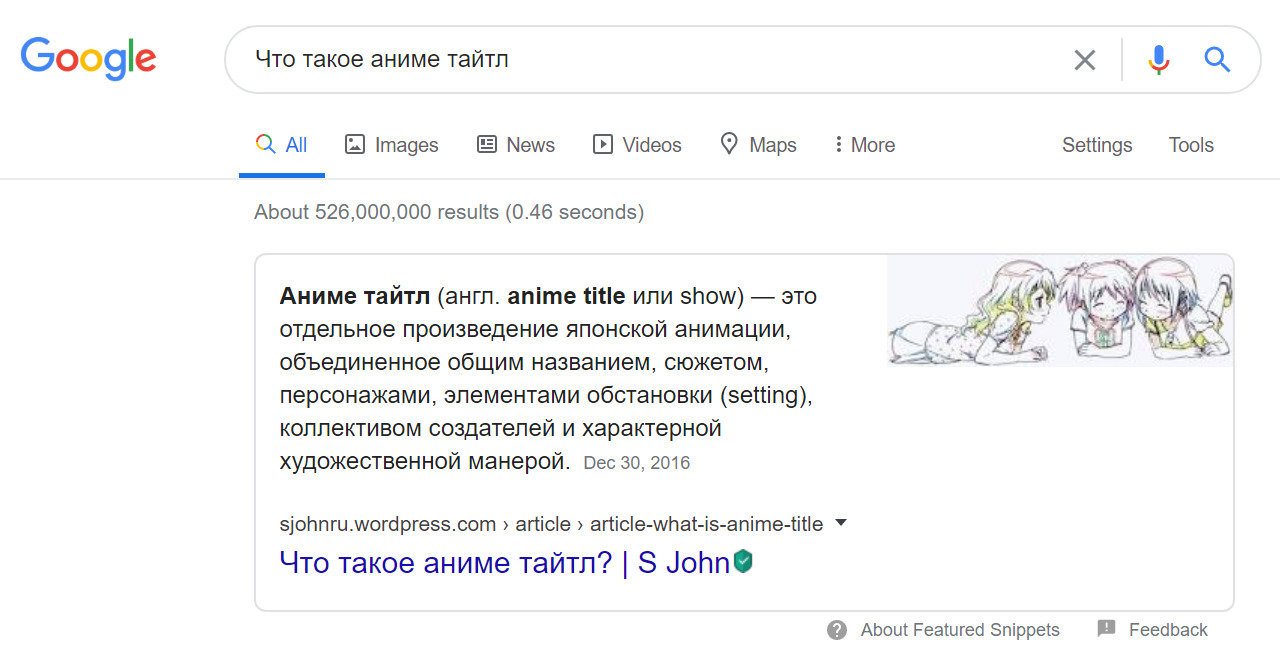Open the "Что такое аниме тайтл?" result link
The image size is (1280, 667).
504,563
